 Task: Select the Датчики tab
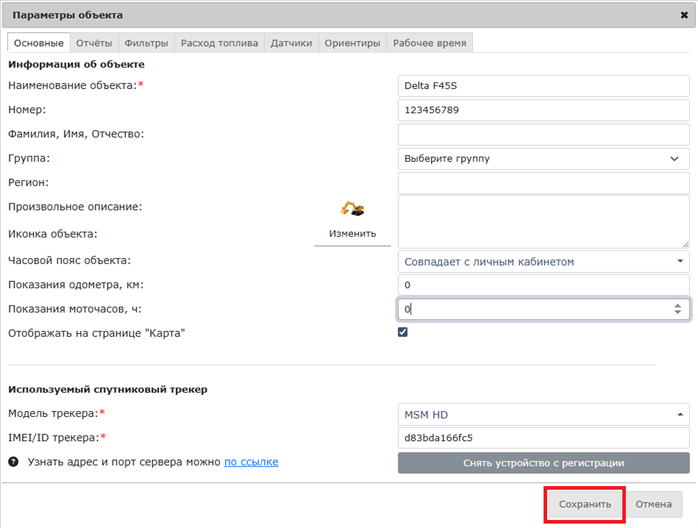point(291,43)
